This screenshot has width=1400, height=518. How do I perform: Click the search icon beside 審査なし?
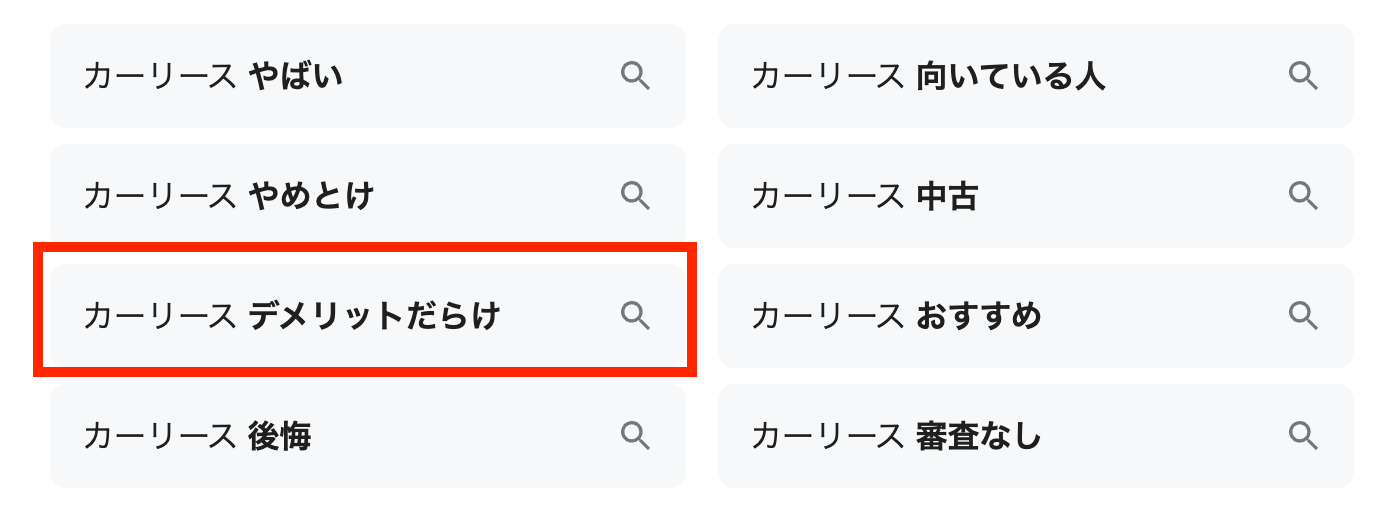point(1302,436)
